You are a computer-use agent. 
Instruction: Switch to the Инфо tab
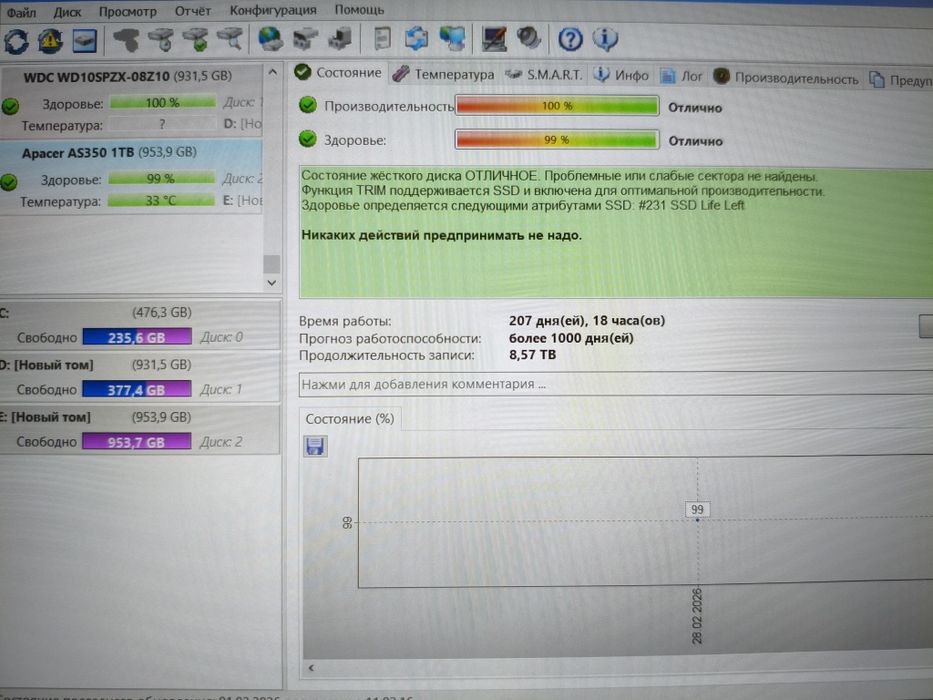click(621, 75)
